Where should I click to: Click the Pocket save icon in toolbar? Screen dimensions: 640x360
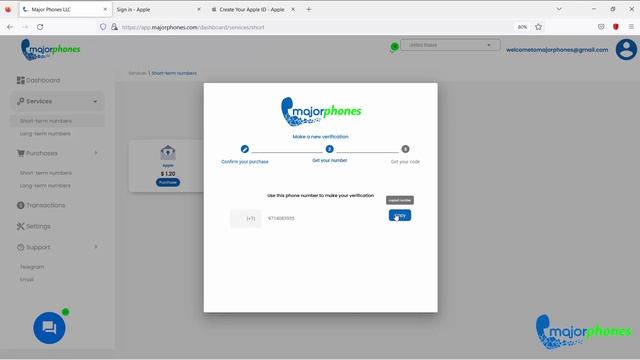[x=601, y=27]
